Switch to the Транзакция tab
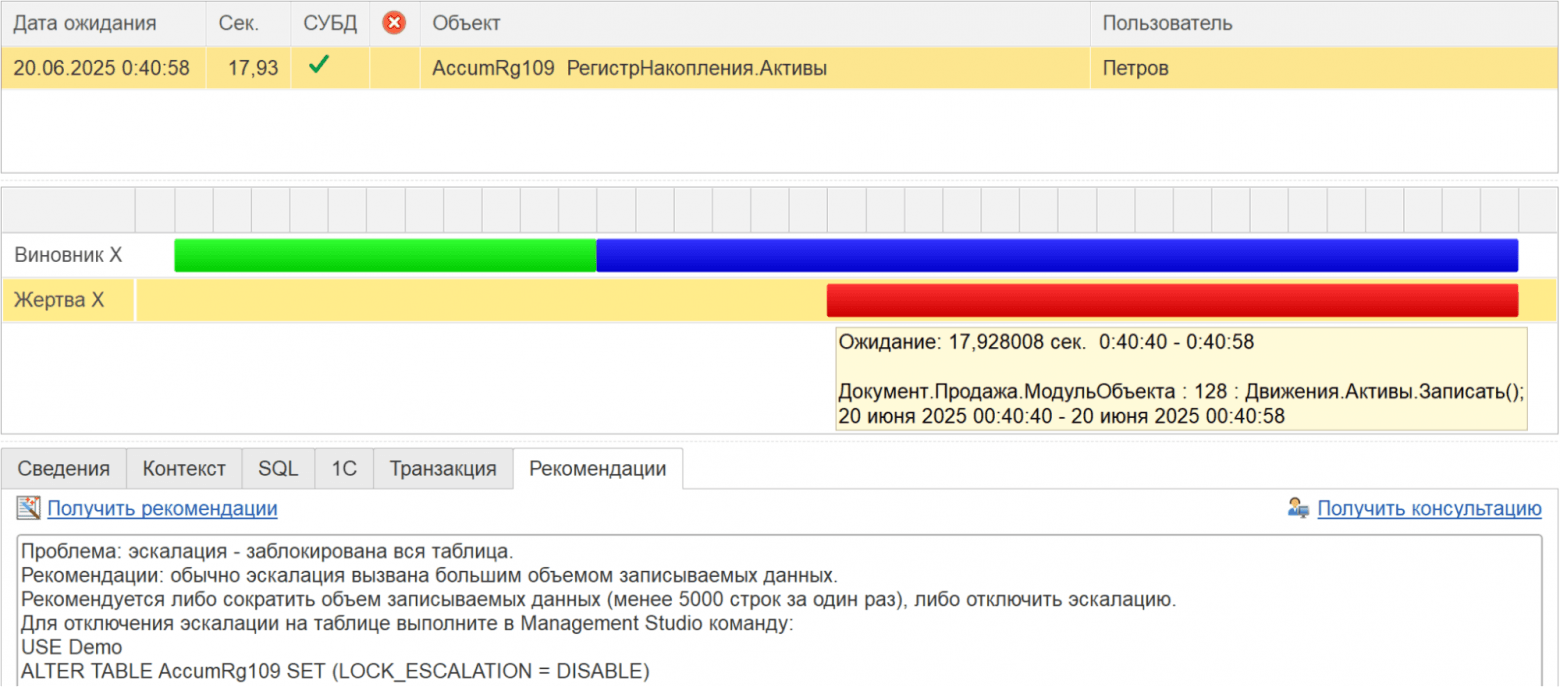 (443, 468)
